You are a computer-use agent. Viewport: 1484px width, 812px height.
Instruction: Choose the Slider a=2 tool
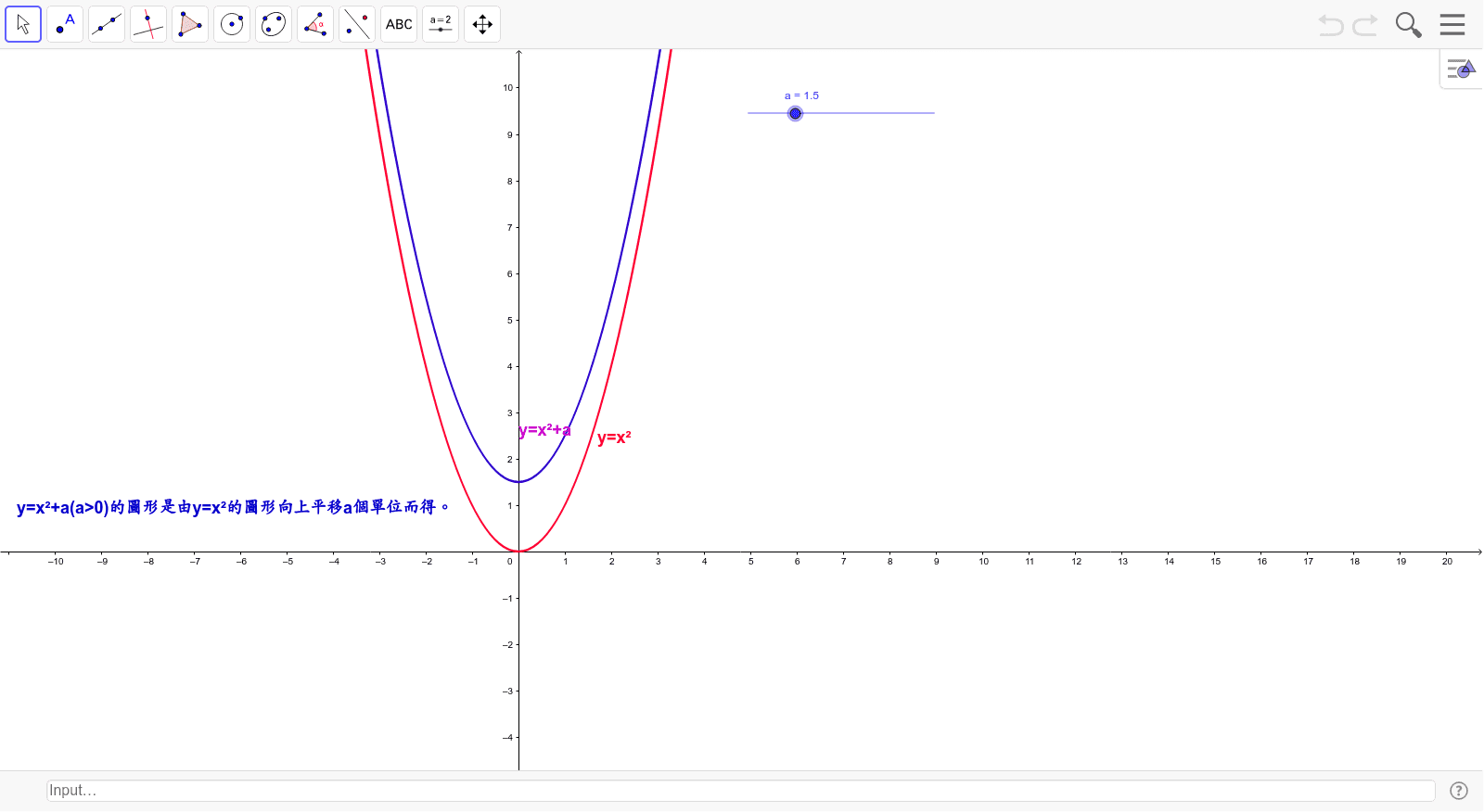tap(441, 24)
